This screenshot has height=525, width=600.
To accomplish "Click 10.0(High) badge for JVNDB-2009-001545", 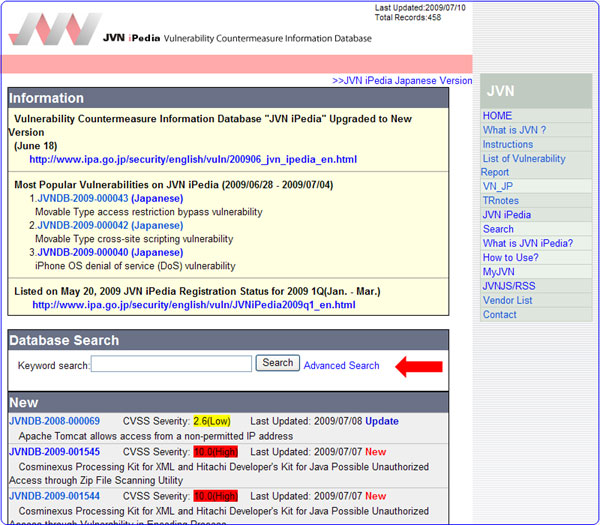I will coord(215,452).
